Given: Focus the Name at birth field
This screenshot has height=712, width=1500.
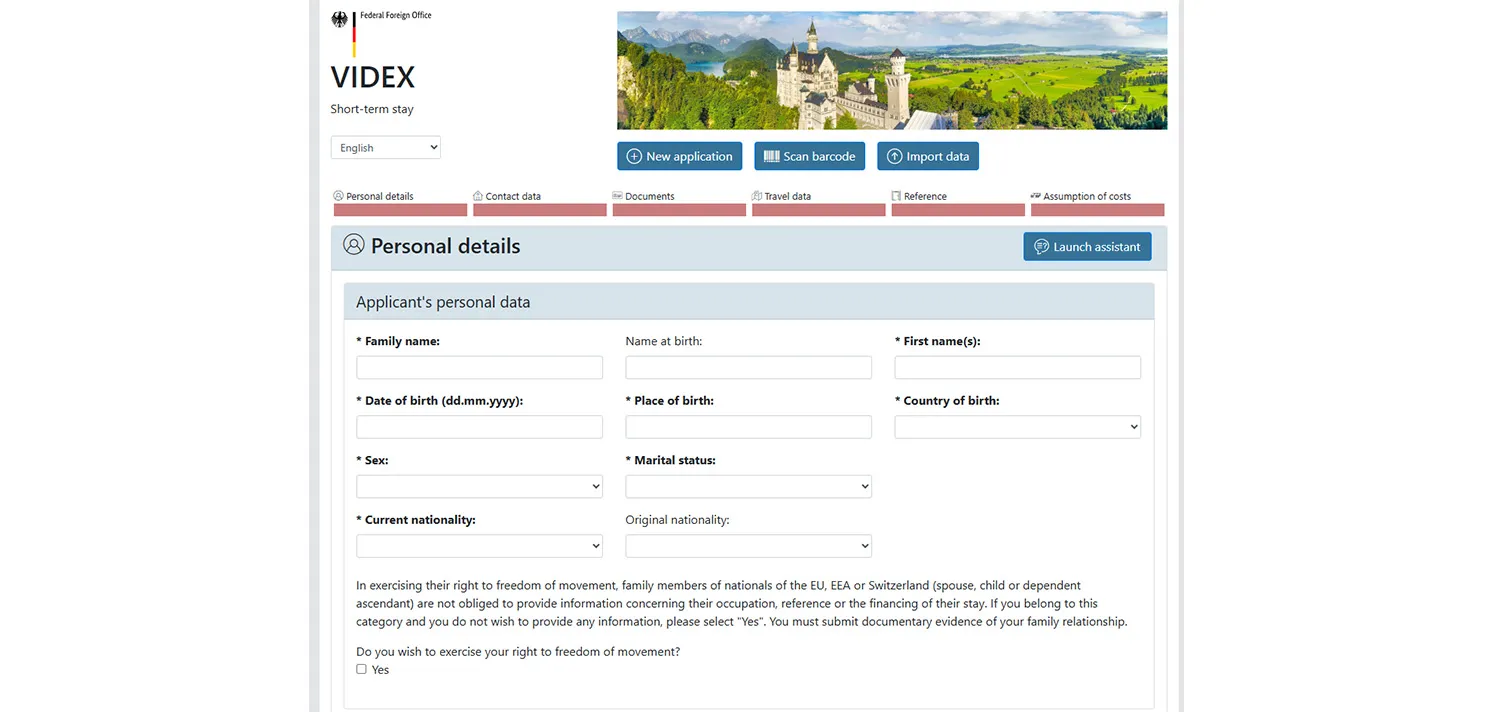Looking at the screenshot, I should tap(749, 368).
